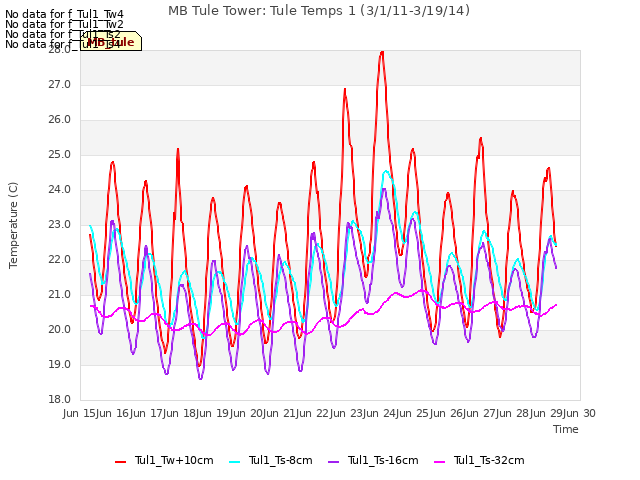Click the purple curve's lowest trough near Jun 18
Screen dimensions: 640x480
pos(200,378)
